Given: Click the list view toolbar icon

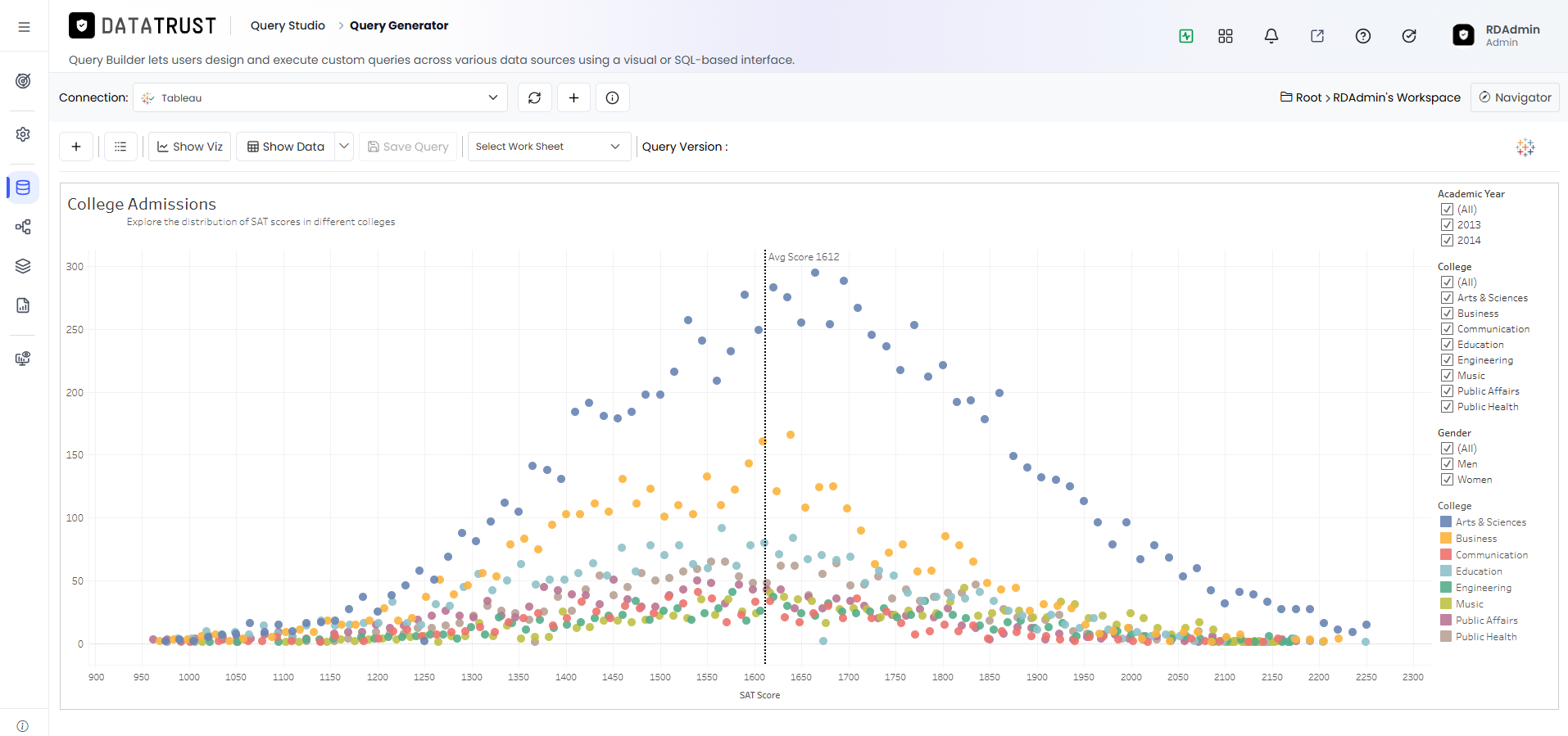Looking at the screenshot, I should pyautogui.click(x=120, y=147).
